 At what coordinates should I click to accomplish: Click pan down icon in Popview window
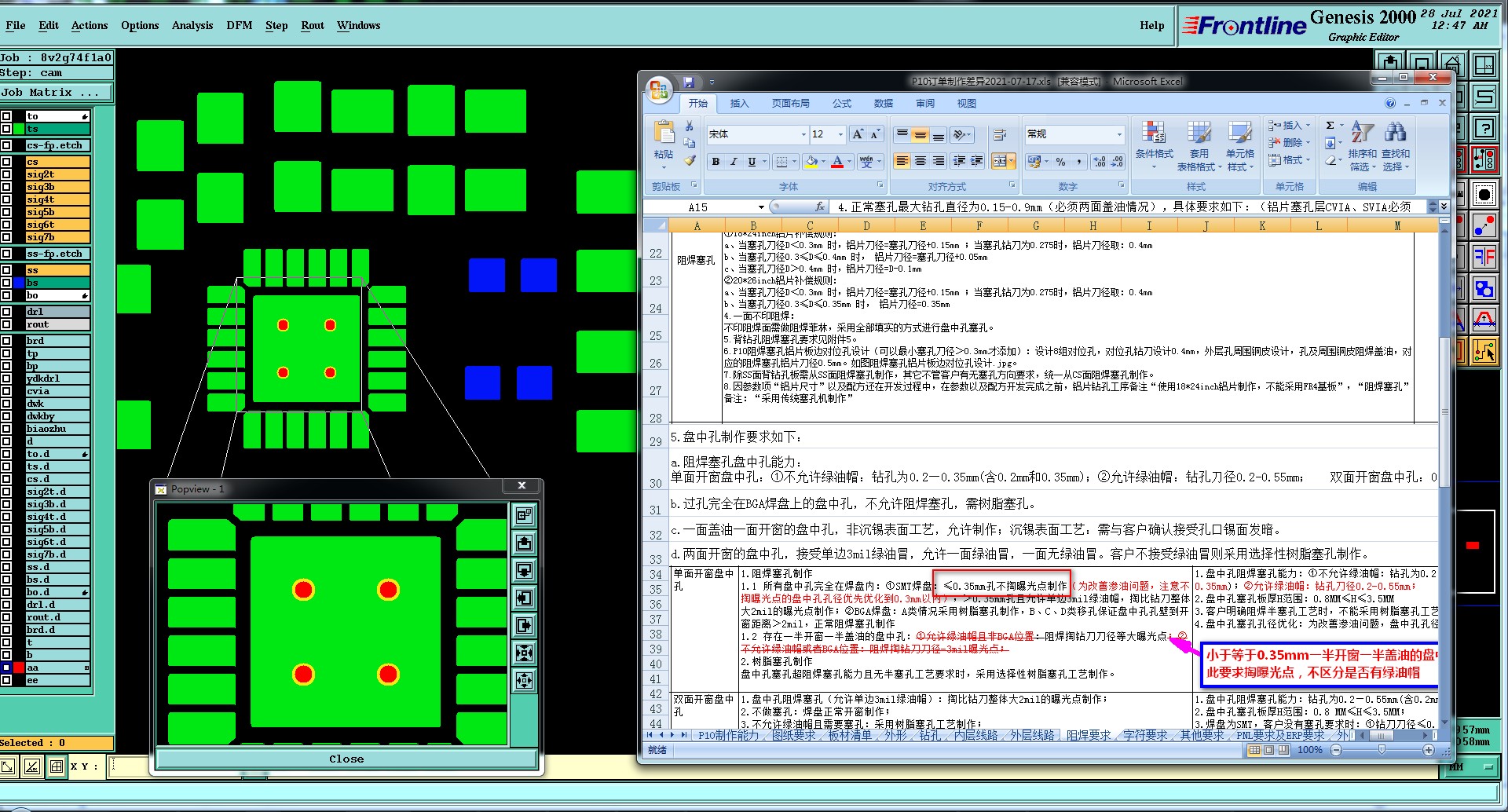[x=524, y=570]
